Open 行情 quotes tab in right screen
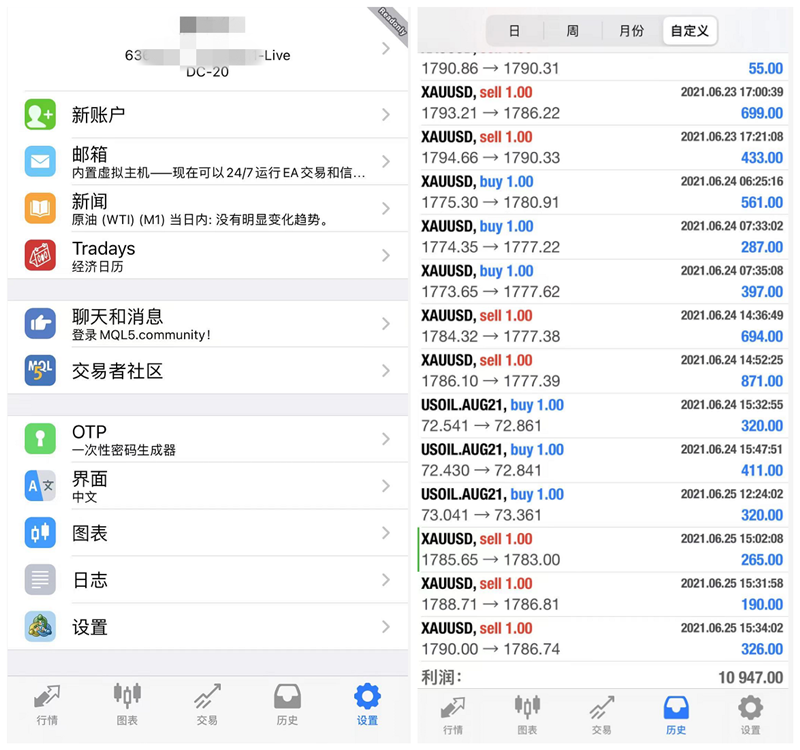This screenshot has width=800, height=750. point(453,715)
